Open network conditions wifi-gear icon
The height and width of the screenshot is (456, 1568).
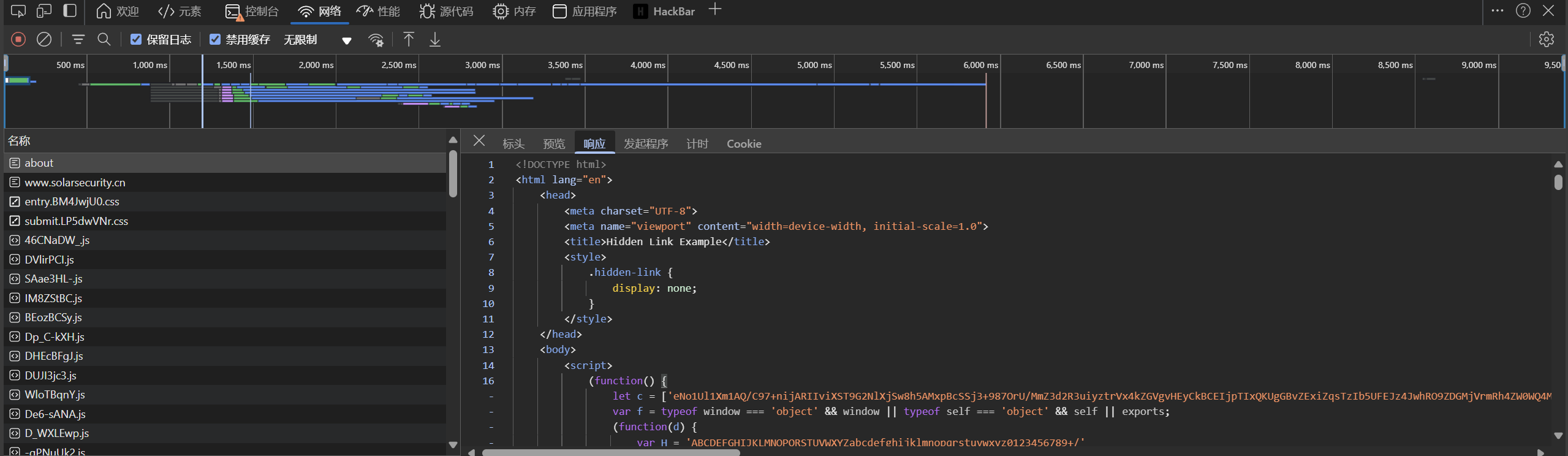[x=376, y=40]
